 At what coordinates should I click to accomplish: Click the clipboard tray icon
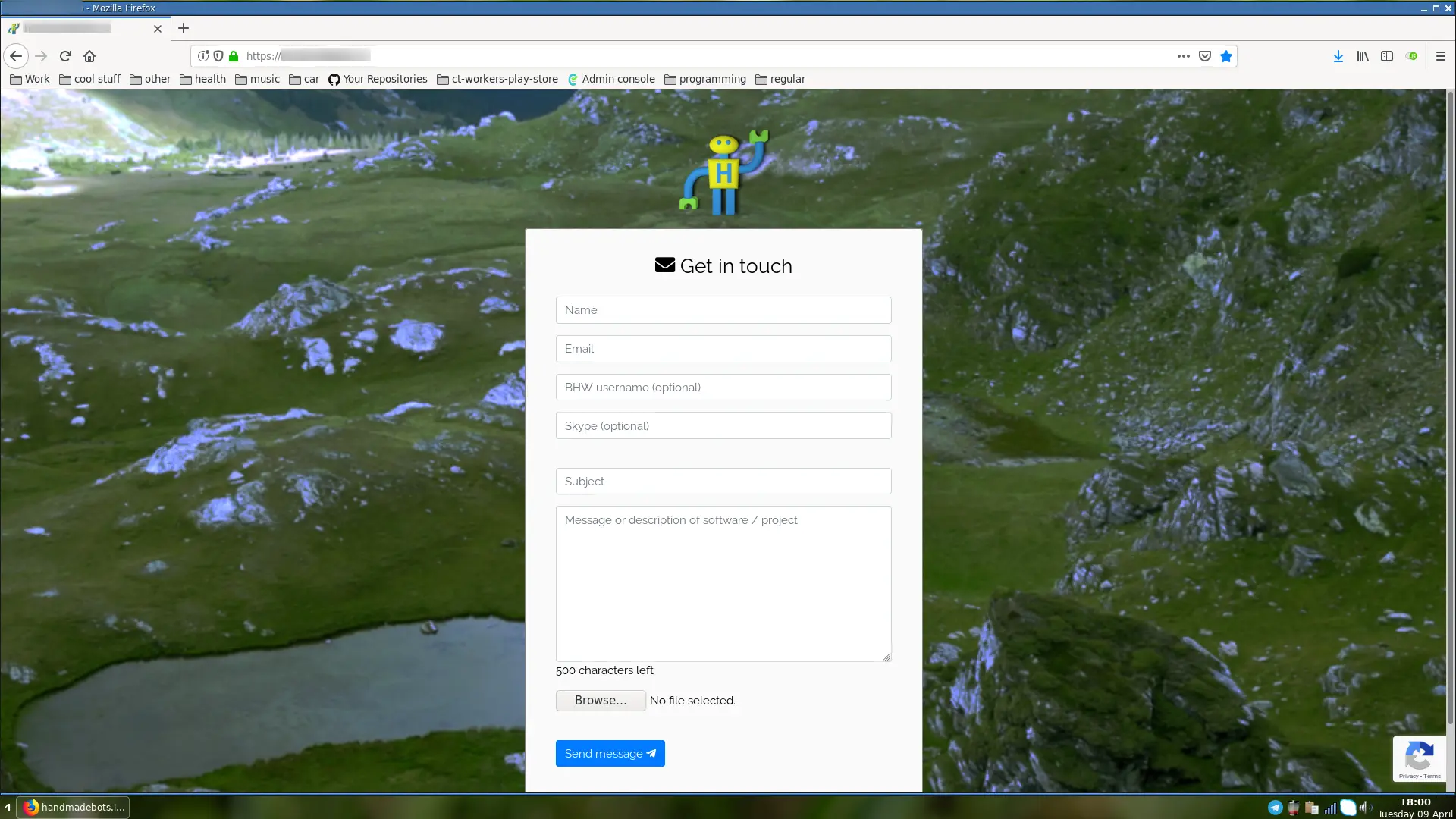coord(1311,808)
